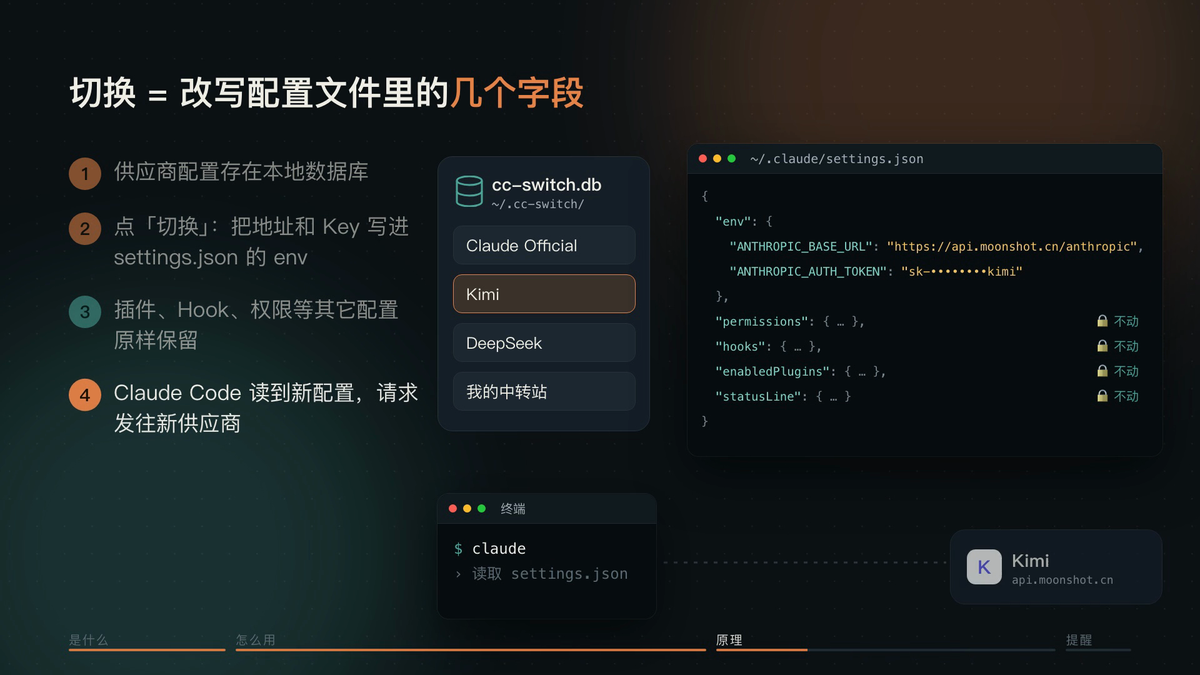This screenshot has width=1200, height=675.
Task: Click the progress bar beneath 原理
Action: (x=885, y=650)
